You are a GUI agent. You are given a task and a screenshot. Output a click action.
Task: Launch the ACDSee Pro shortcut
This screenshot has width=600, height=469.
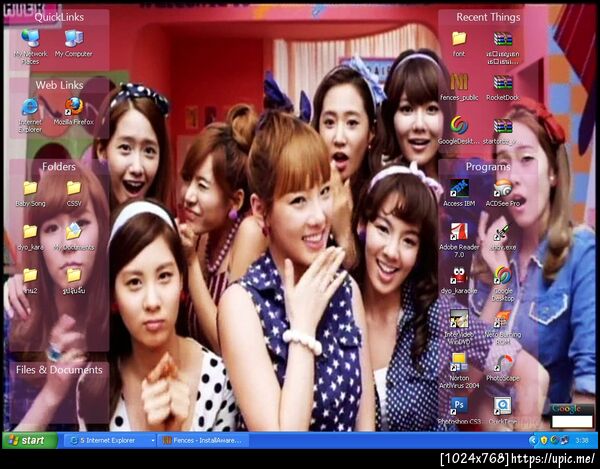[x=502, y=193]
